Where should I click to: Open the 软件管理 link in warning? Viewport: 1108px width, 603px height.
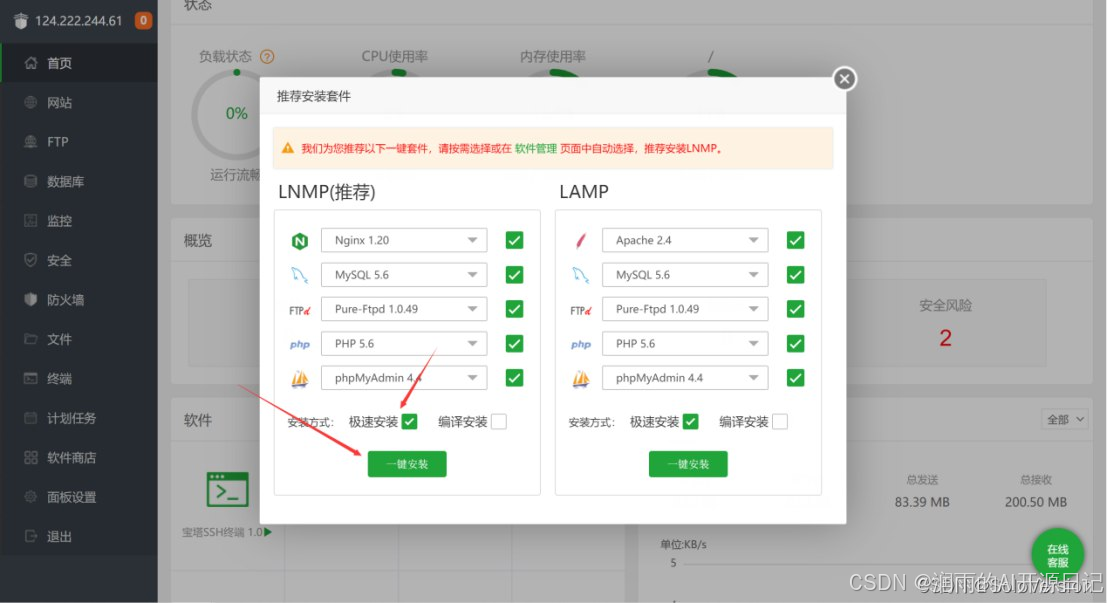[x=536, y=148]
